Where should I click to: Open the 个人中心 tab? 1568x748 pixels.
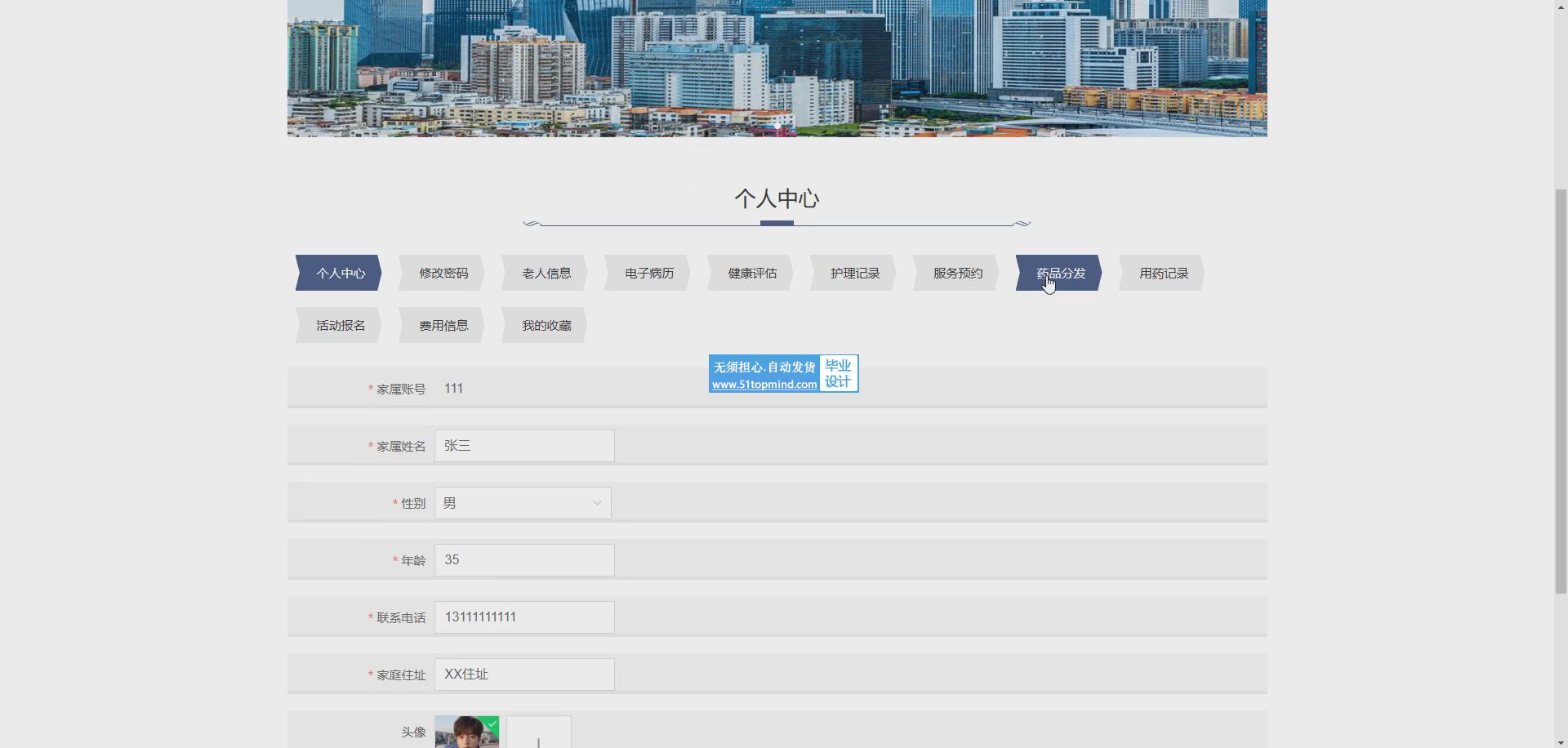340,273
